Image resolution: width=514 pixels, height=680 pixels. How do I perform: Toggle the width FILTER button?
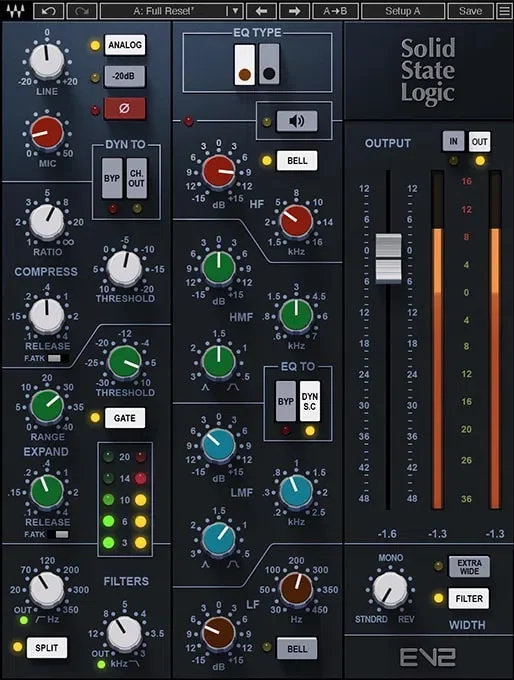pos(469,598)
